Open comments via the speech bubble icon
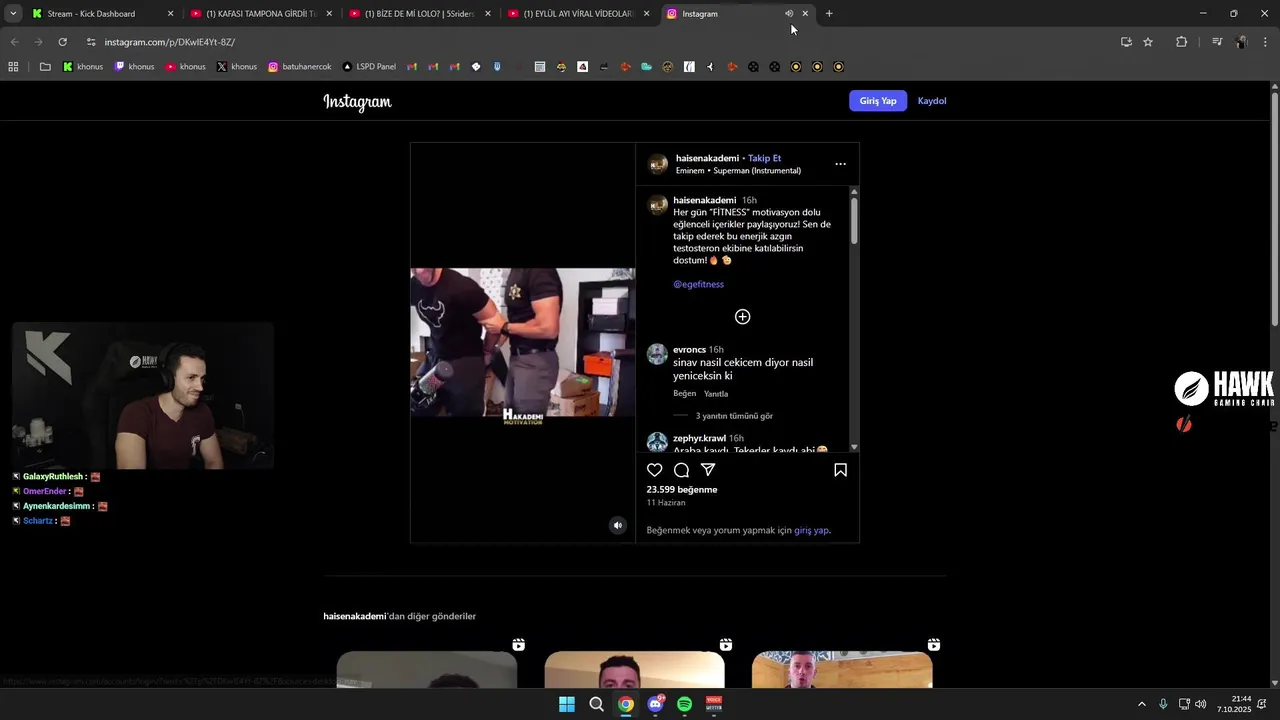The width and height of the screenshot is (1280, 720). click(681, 470)
